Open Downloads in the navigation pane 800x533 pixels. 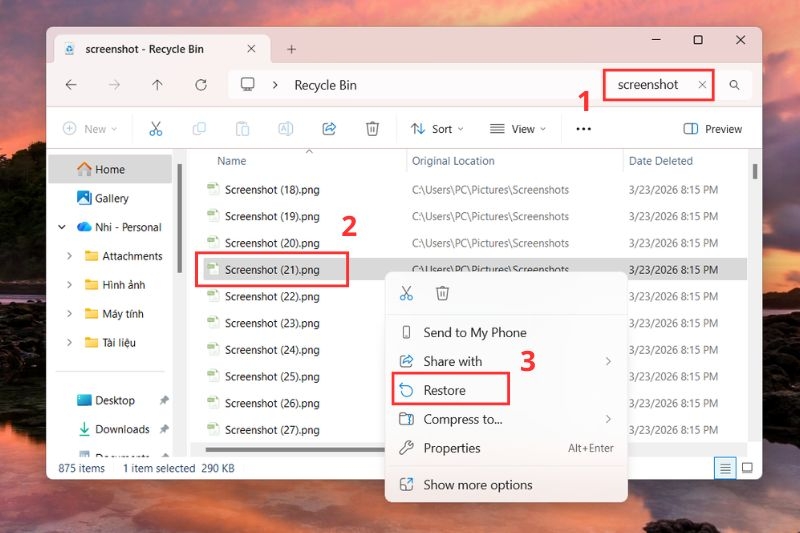point(110,429)
